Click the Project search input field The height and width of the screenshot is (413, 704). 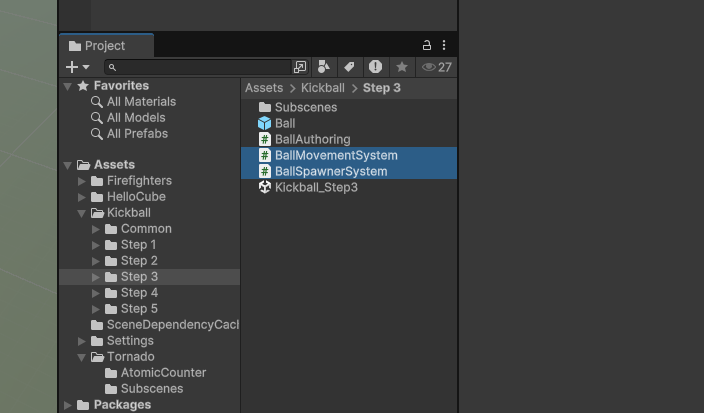198,67
